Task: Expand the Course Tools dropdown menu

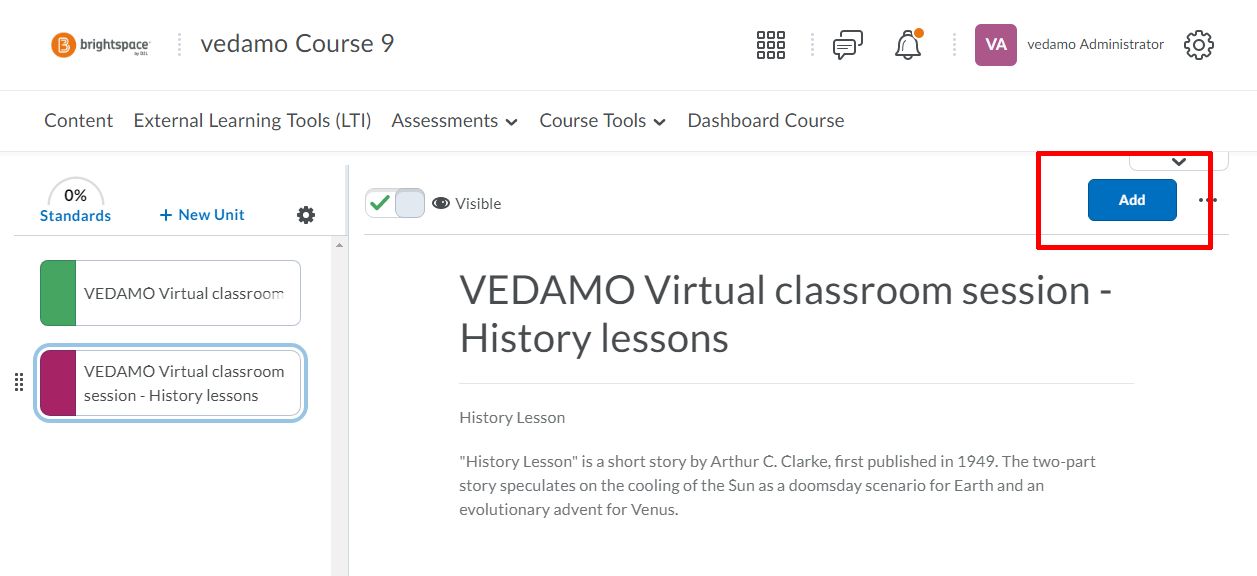Action: pyautogui.click(x=603, y=121)
